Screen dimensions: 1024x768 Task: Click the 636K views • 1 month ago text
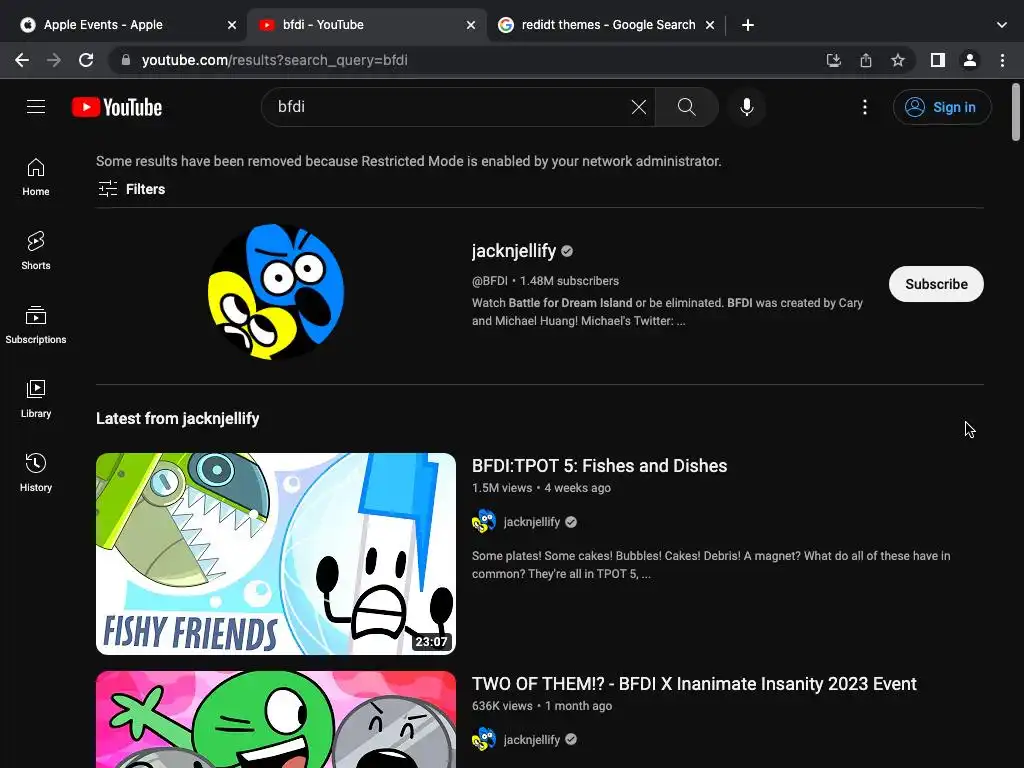[541, 705]
